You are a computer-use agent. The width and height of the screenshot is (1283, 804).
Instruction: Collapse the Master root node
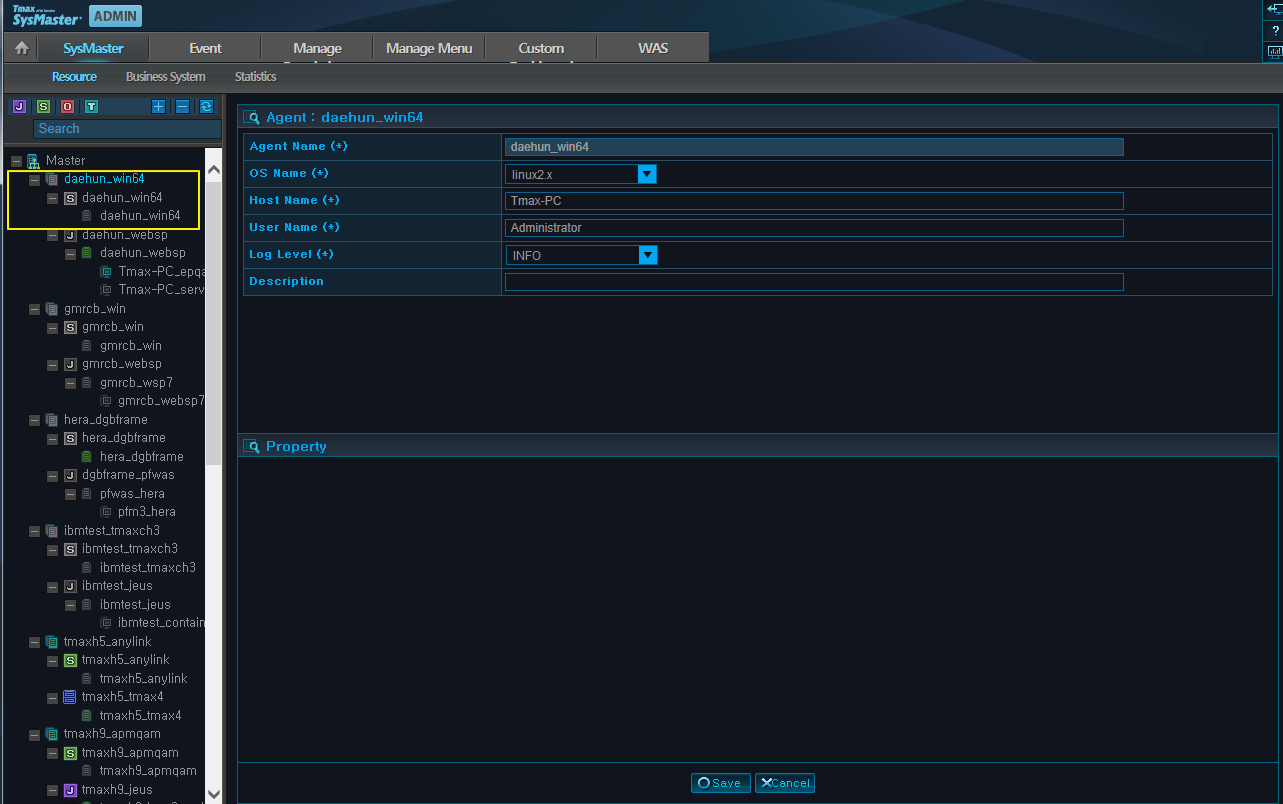17,161
